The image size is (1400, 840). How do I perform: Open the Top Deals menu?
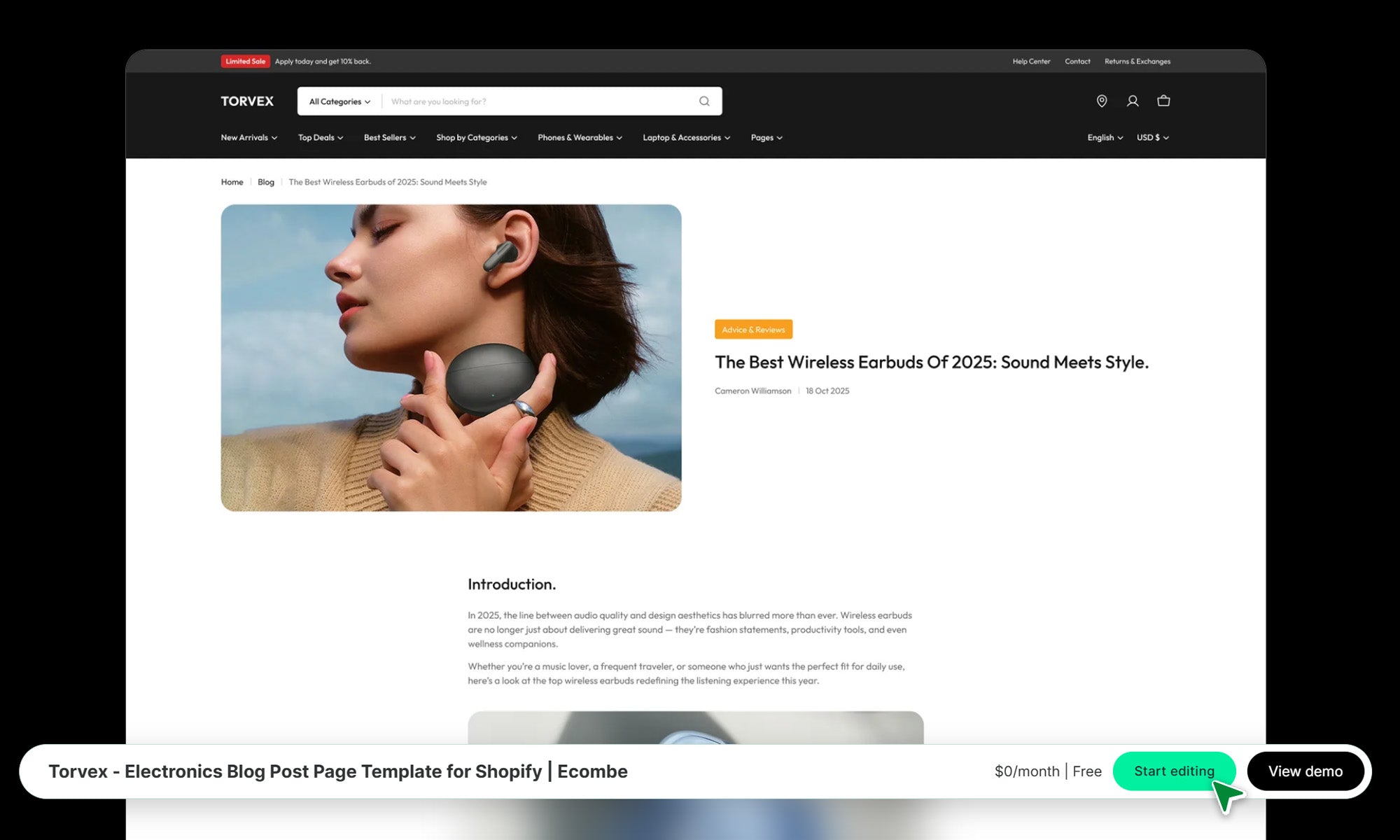320,138
